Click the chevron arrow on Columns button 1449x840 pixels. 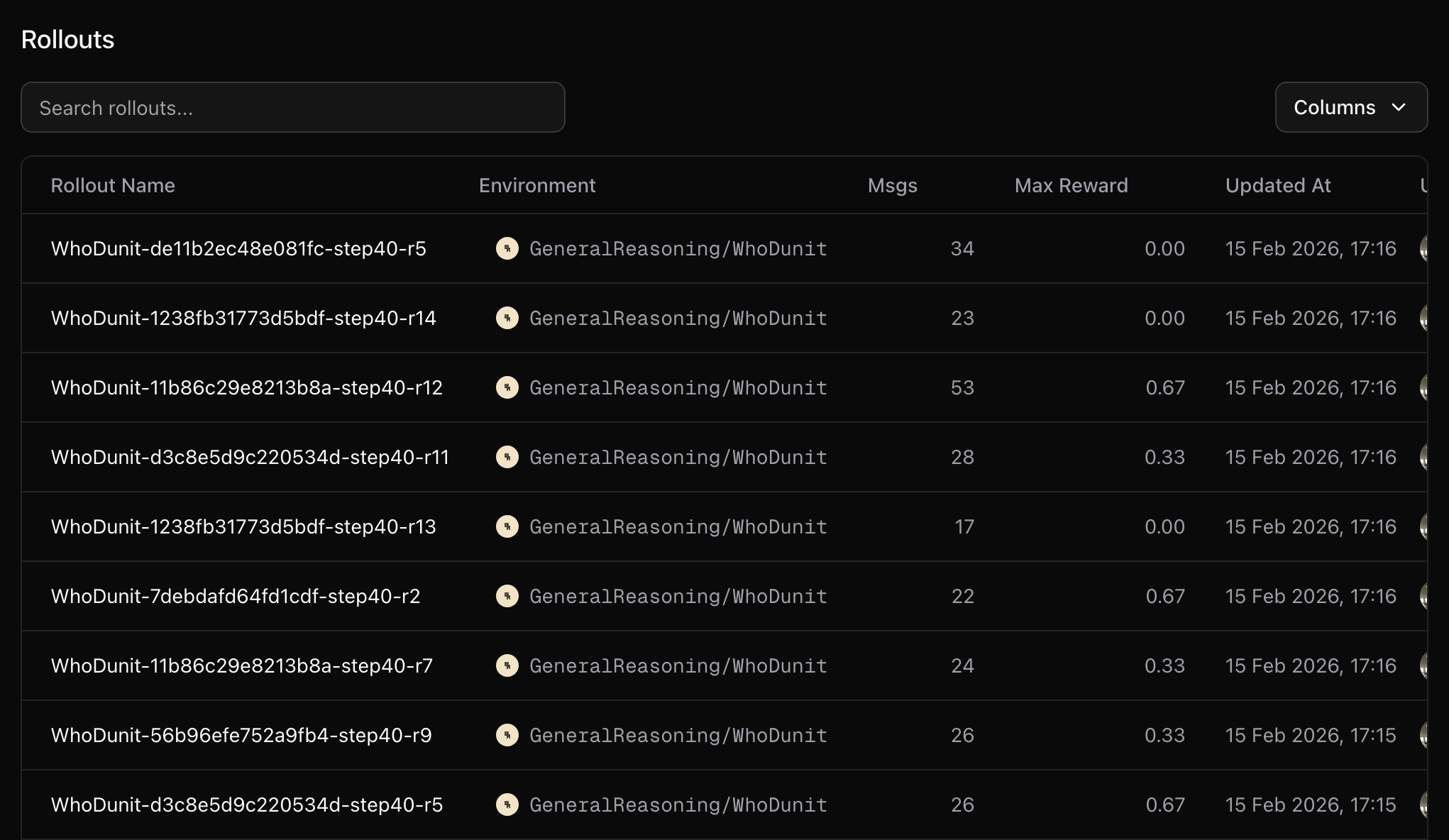tap(1399, 107)
